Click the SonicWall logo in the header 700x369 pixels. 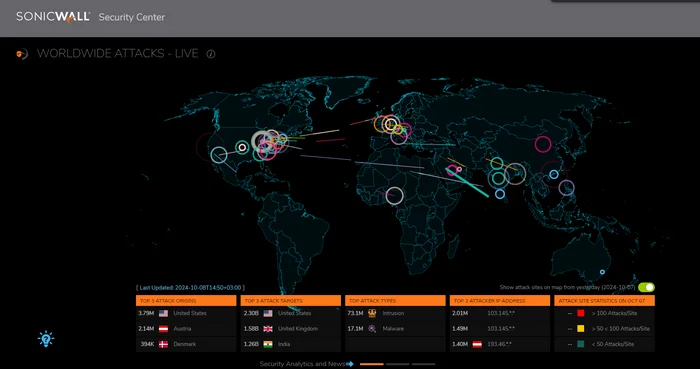53,17
